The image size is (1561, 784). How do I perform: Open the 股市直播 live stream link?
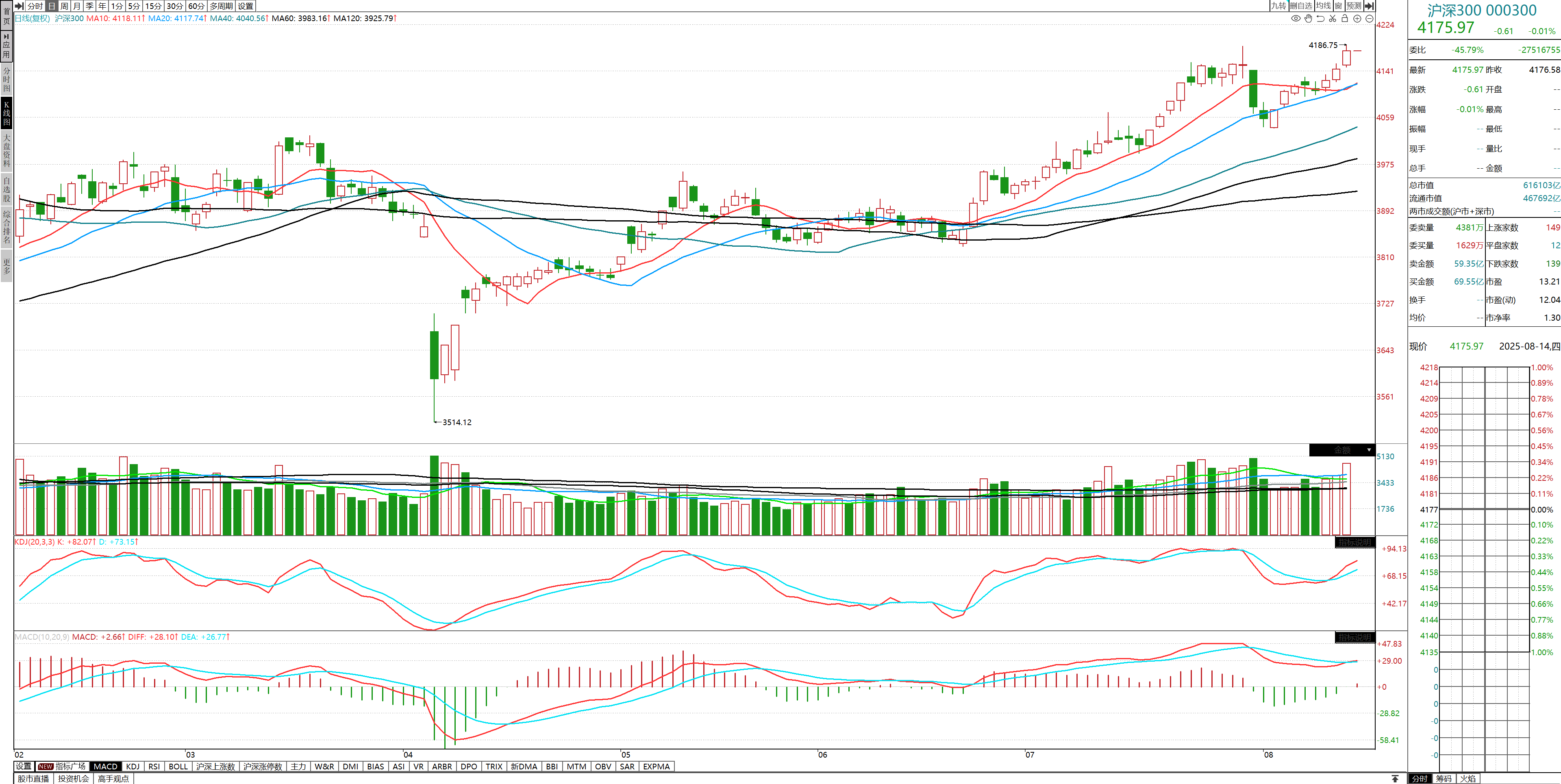33,779
